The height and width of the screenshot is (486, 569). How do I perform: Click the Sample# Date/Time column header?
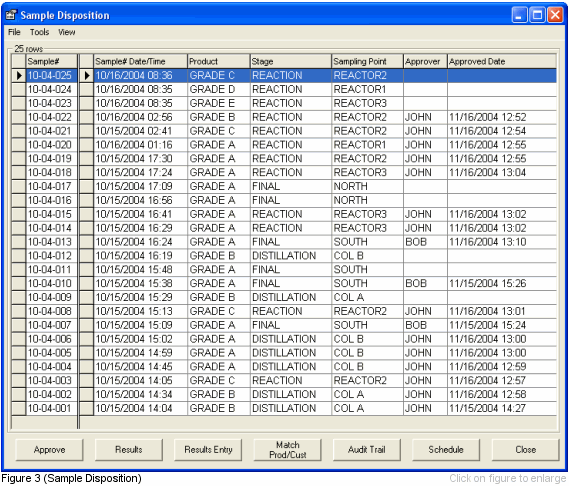tap(140, 61)
